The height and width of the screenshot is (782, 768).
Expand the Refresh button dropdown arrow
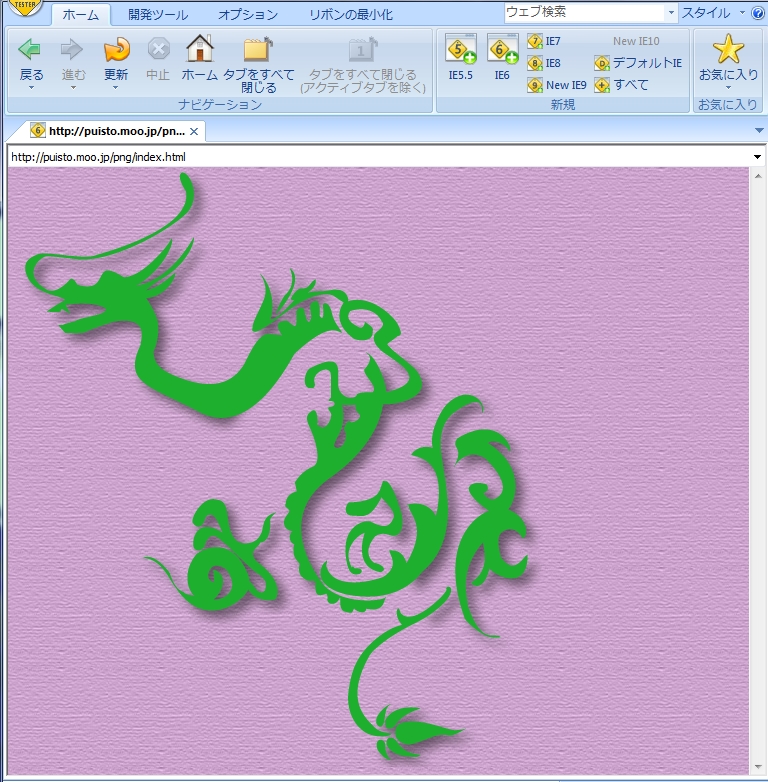[116, 88]
